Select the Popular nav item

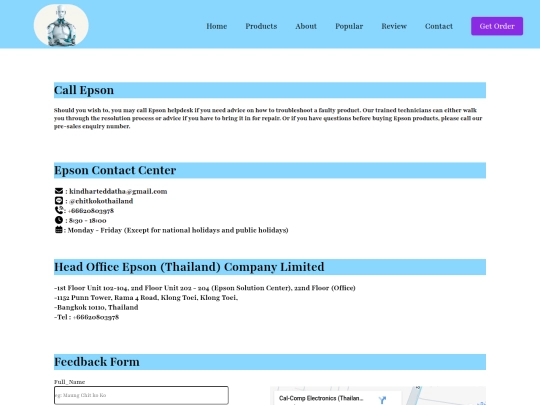click(x=349, y=26)
